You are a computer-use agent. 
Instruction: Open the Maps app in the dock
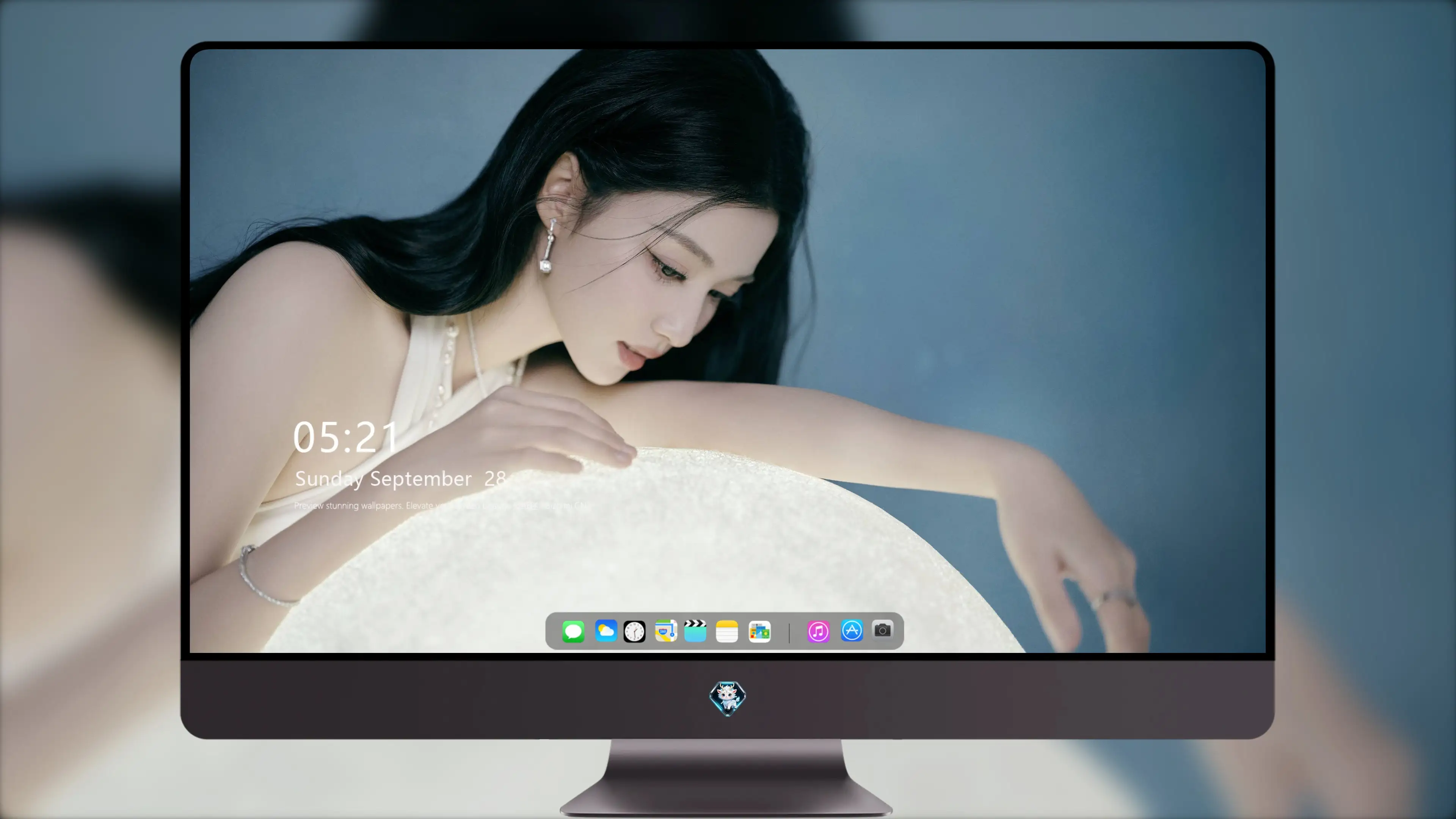coord(666,631)
